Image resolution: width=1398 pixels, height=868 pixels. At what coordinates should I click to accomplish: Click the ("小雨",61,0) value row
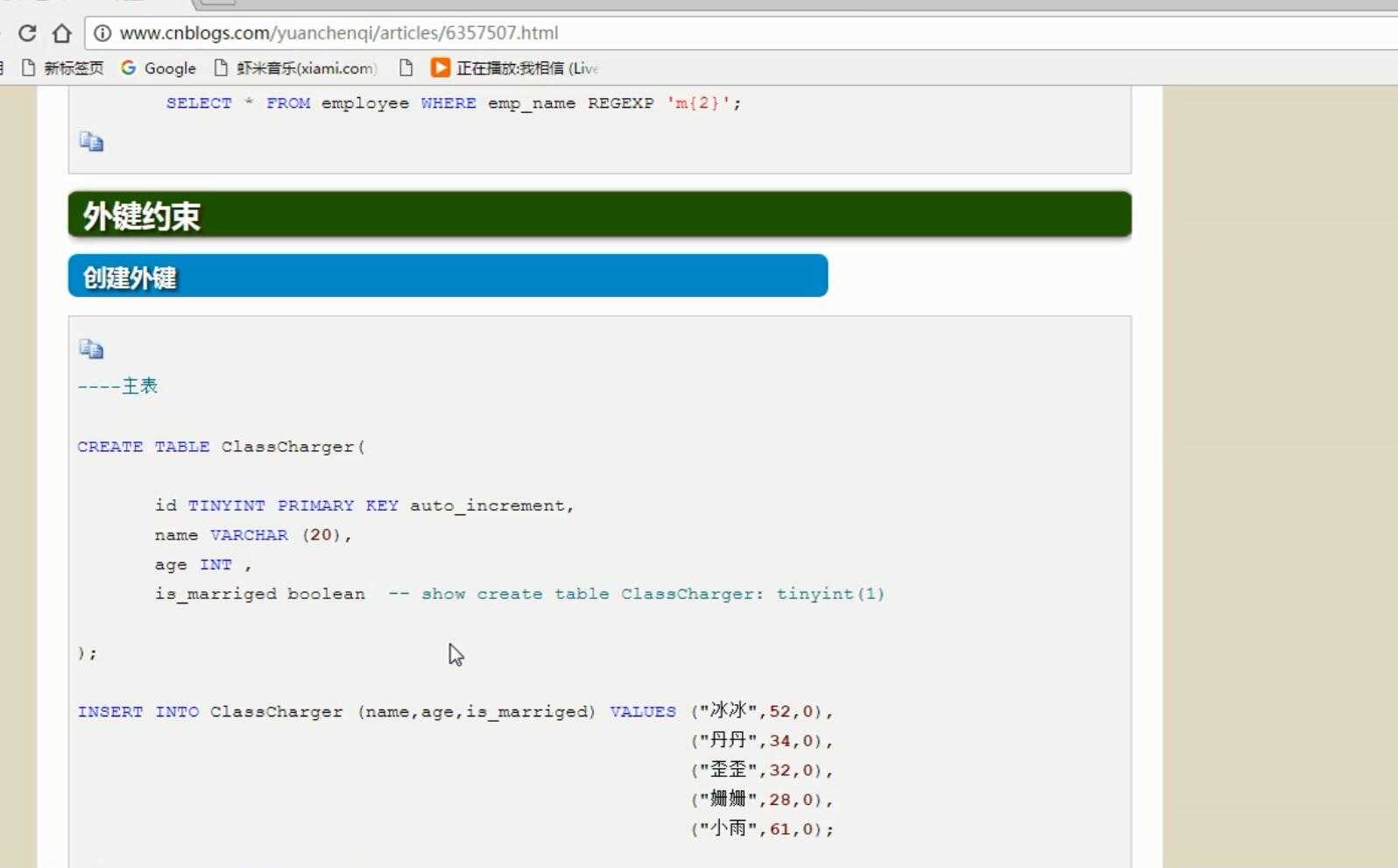tap(762, 829)
